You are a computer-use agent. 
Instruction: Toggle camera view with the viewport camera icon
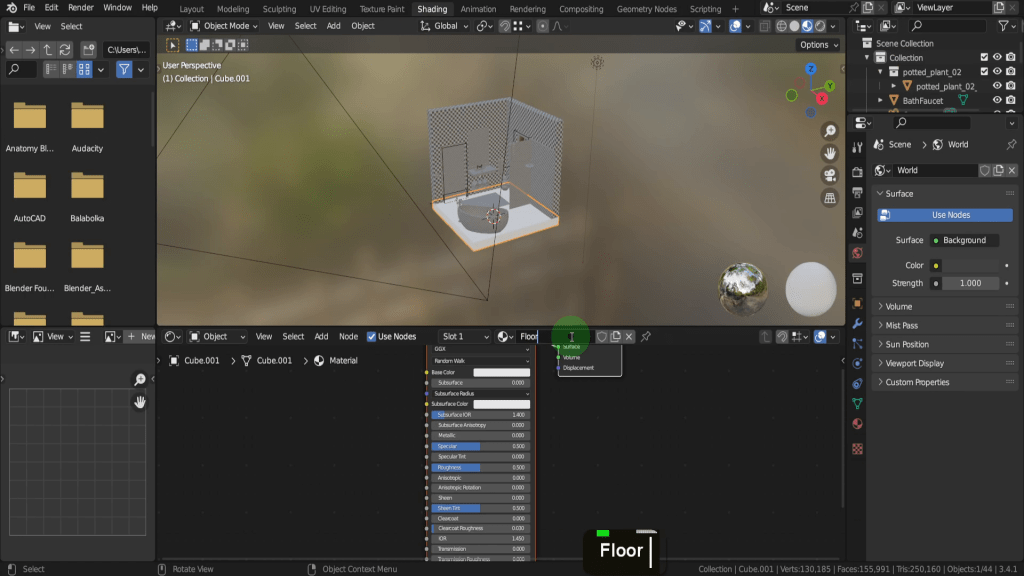pyautogui.click(x=830, y=175)
